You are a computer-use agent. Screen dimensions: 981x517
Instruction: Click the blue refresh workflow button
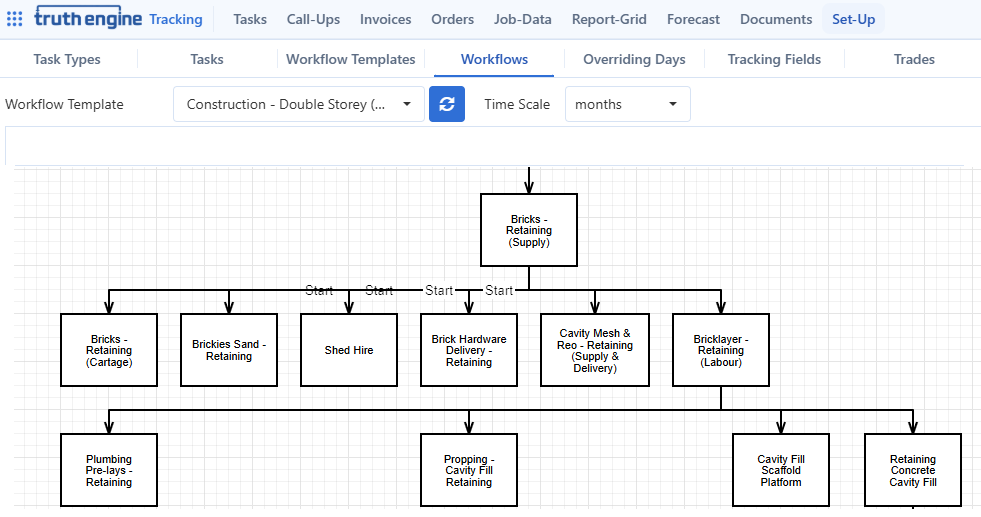447,104
